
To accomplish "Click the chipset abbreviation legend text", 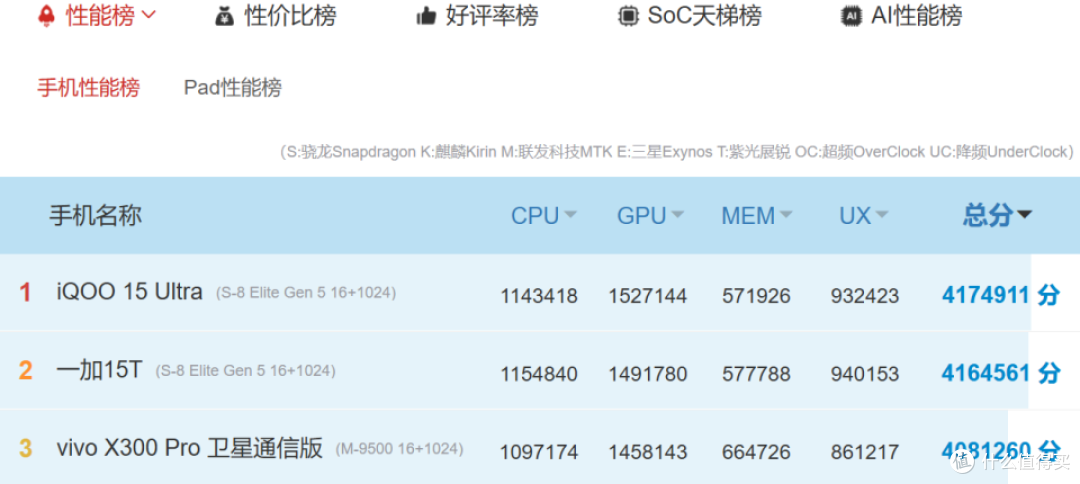I will point(677,152).
